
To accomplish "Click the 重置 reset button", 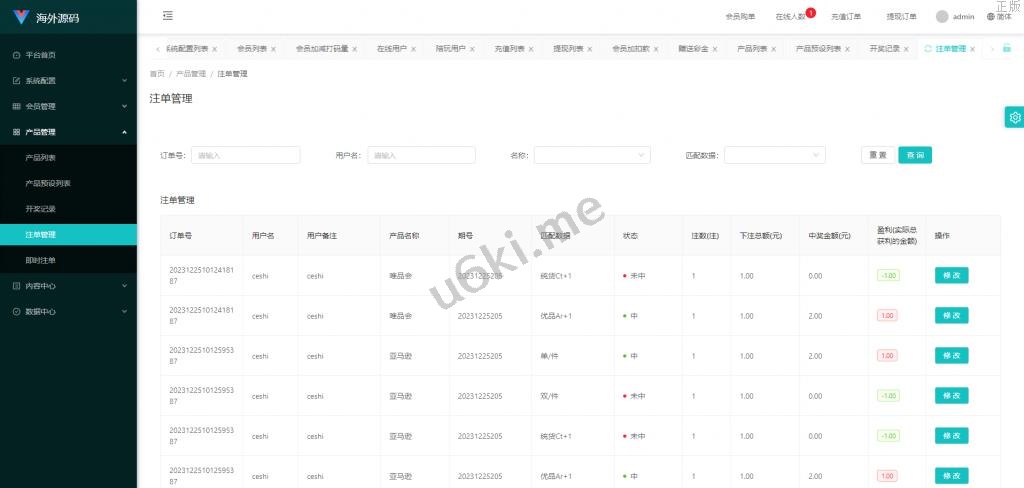I will [x=877, y=155].
